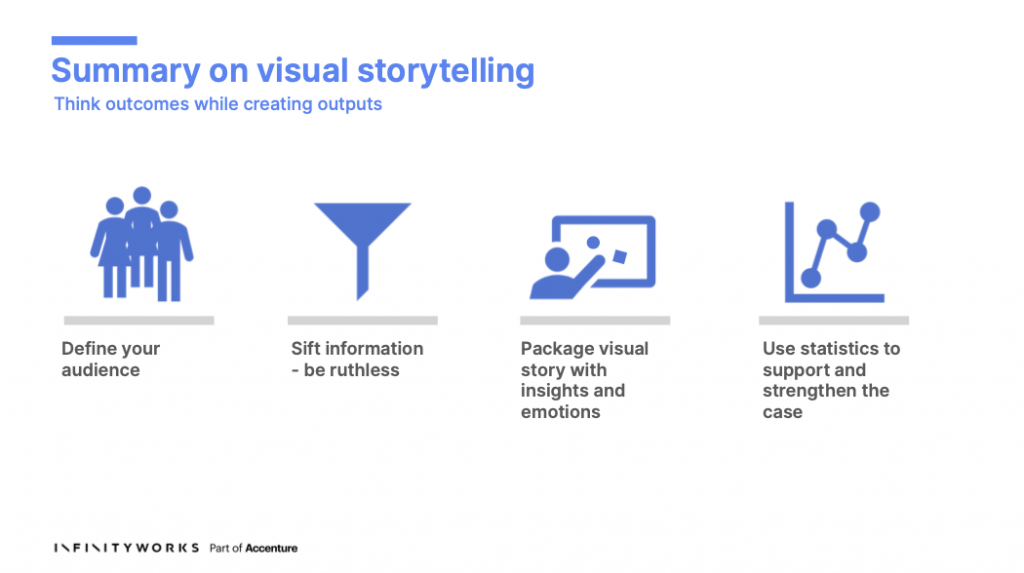
Task: Click the three-people audience icon
Action: tap(142, 244)
